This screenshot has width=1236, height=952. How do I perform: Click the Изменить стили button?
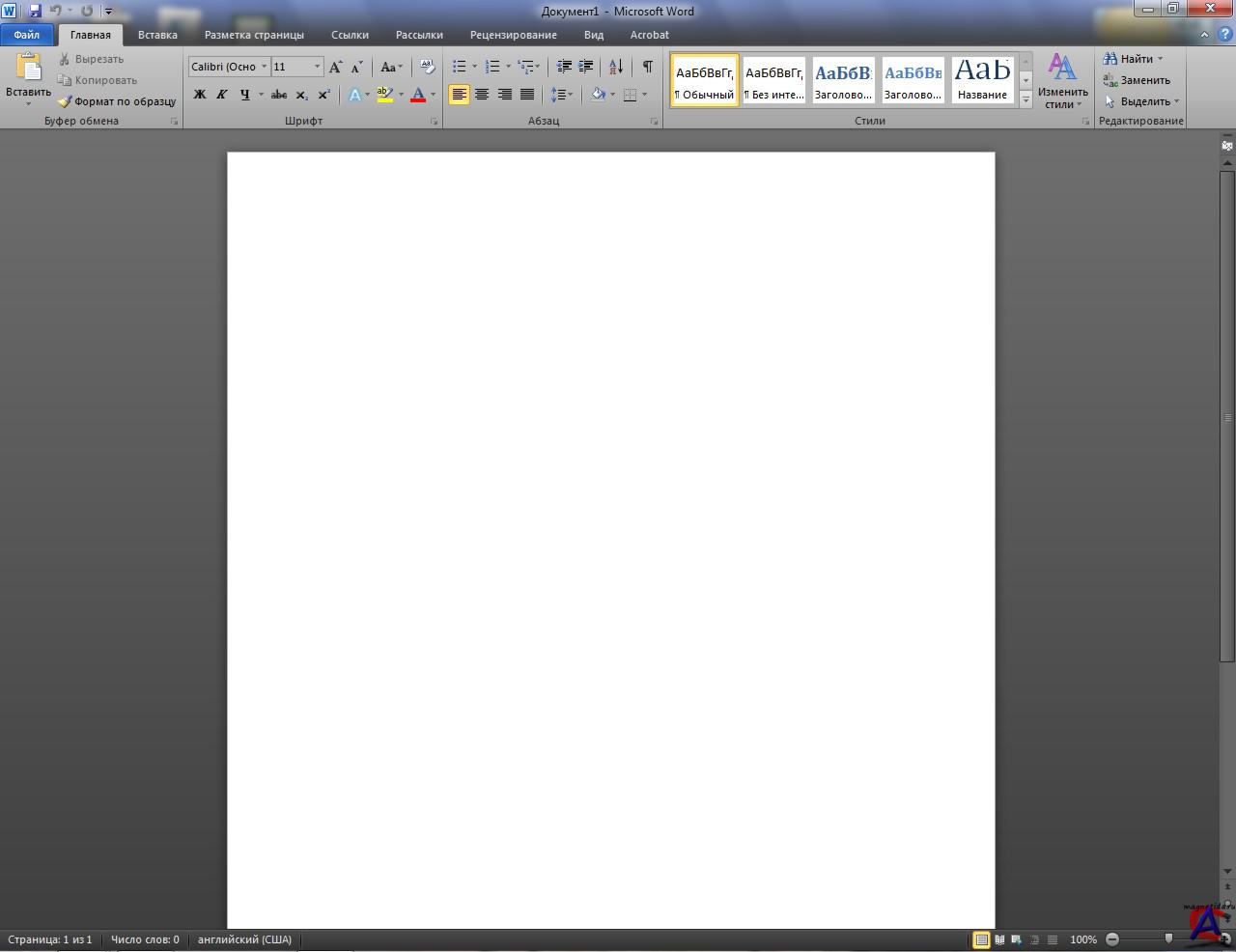click(1062, 81)
